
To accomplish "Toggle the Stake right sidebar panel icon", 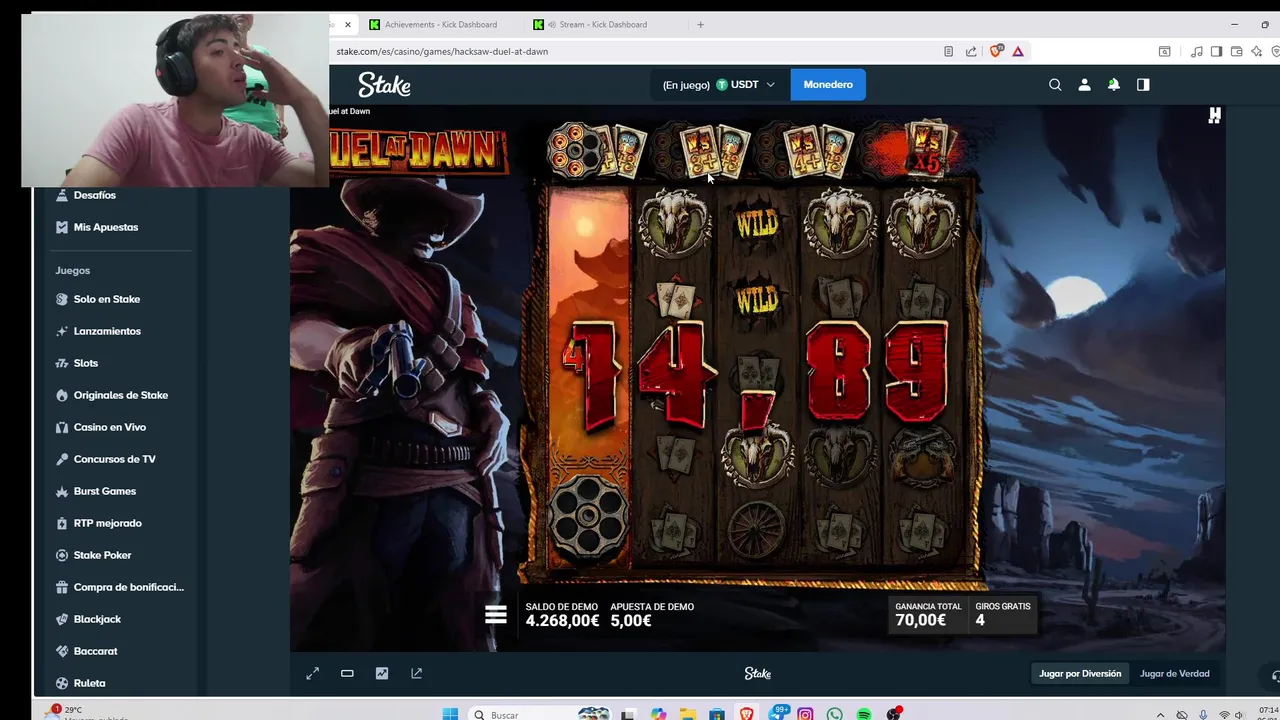I will pyautogui.click(x=1143, y=85).
